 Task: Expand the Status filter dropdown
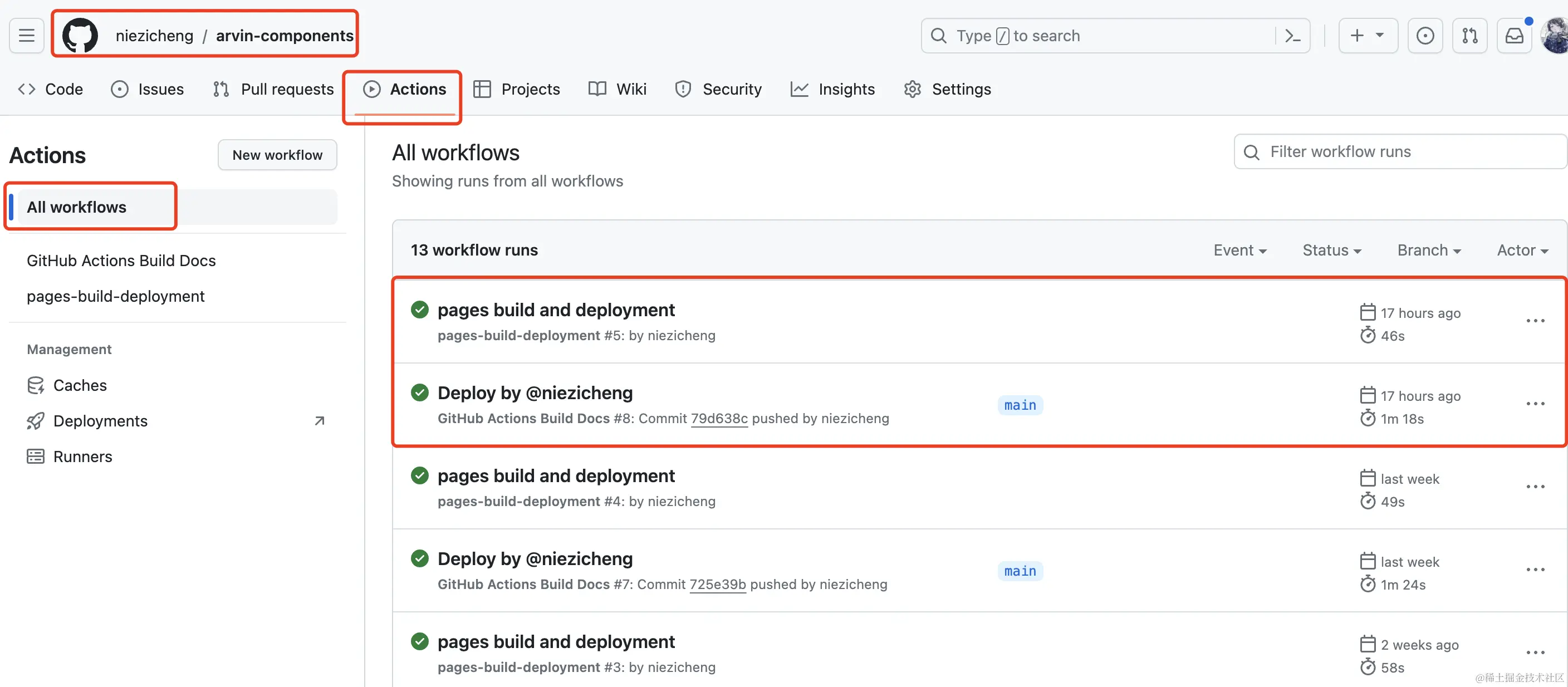pyautogui.click(x=1332, y=250)
